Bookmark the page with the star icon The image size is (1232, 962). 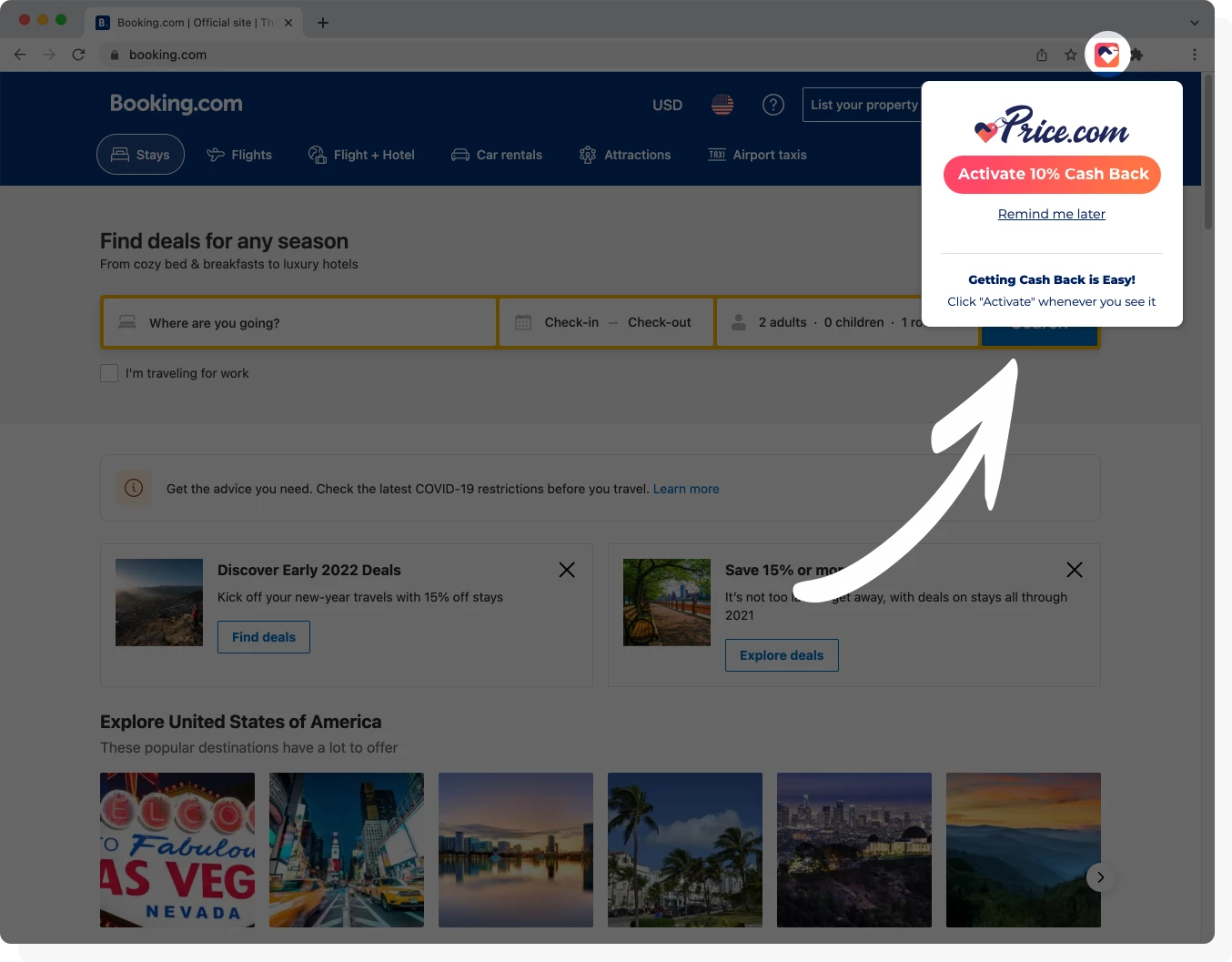(x=1071, y=55)
